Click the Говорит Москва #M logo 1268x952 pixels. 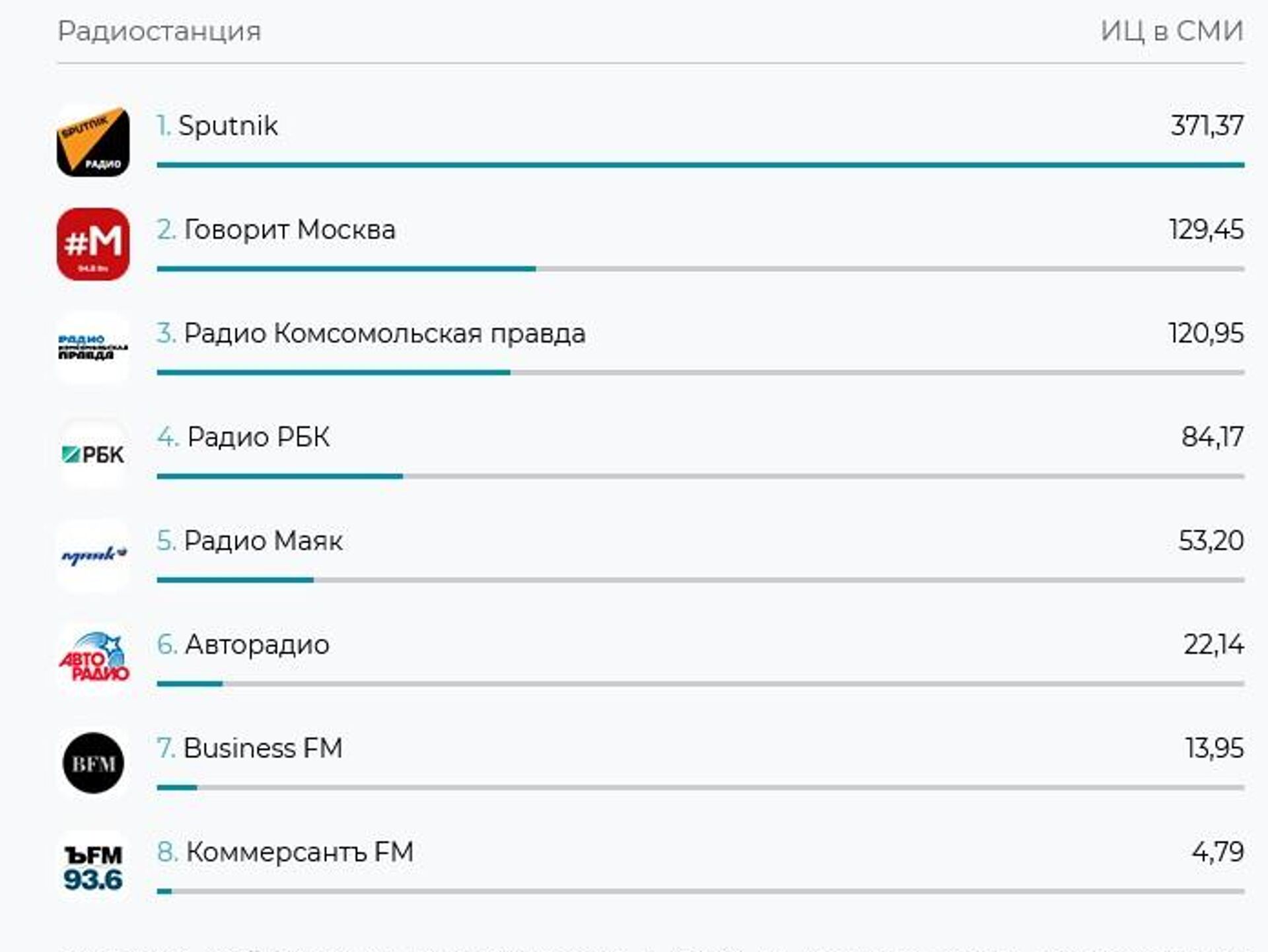point(93,244)
